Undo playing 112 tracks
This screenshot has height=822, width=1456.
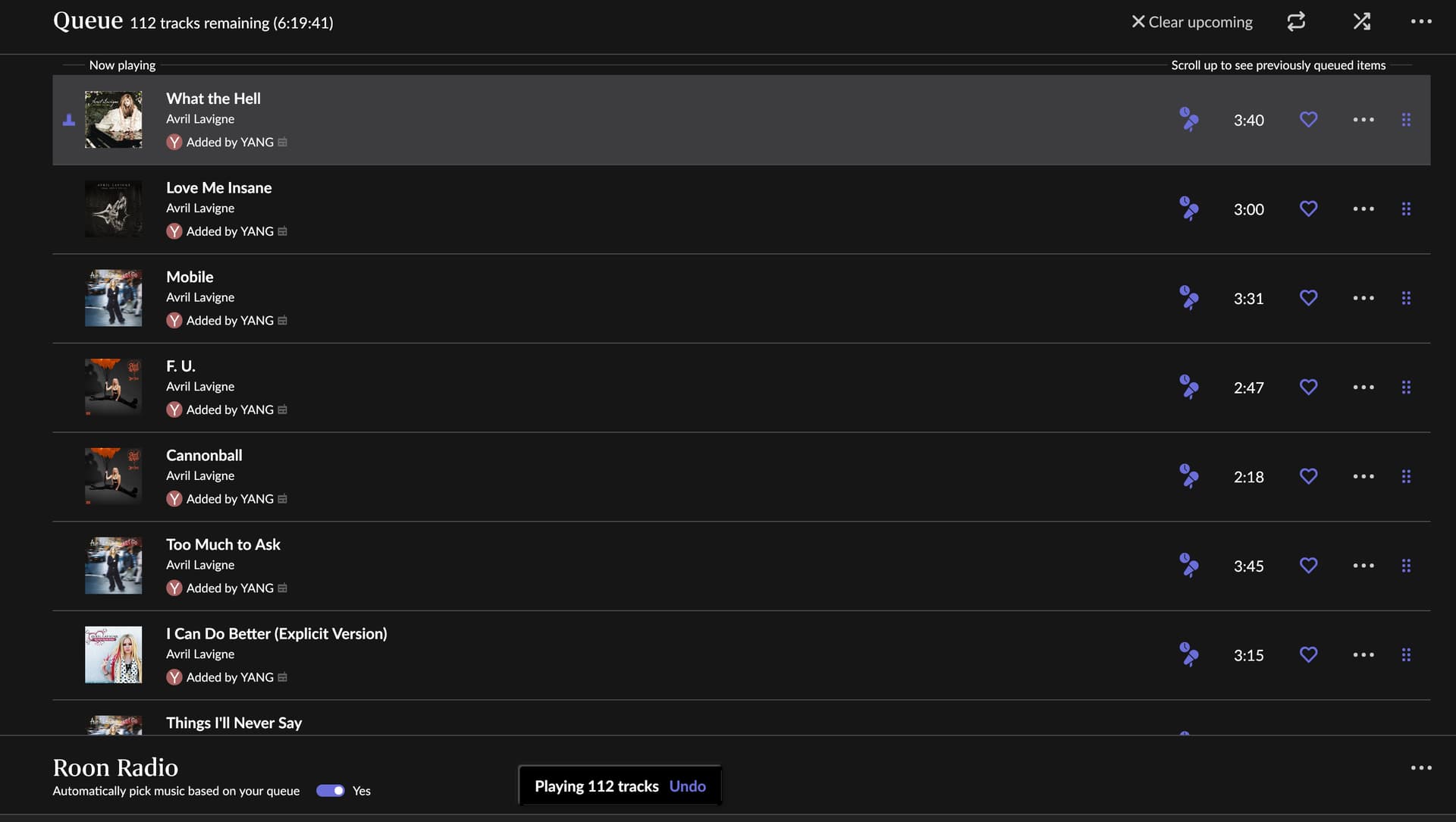[x=687, y=786]
